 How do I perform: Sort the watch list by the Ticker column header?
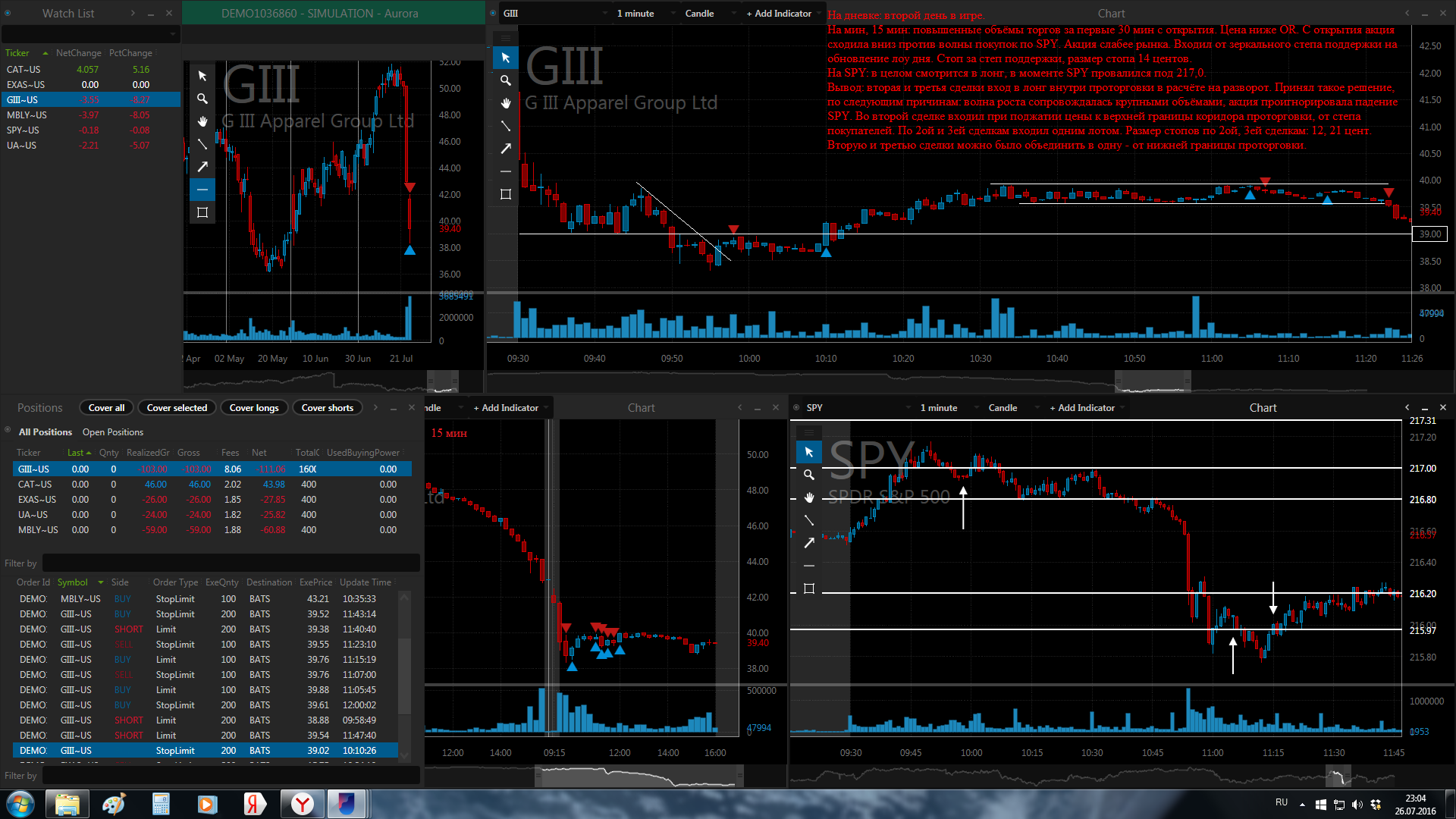pos(17,53)
